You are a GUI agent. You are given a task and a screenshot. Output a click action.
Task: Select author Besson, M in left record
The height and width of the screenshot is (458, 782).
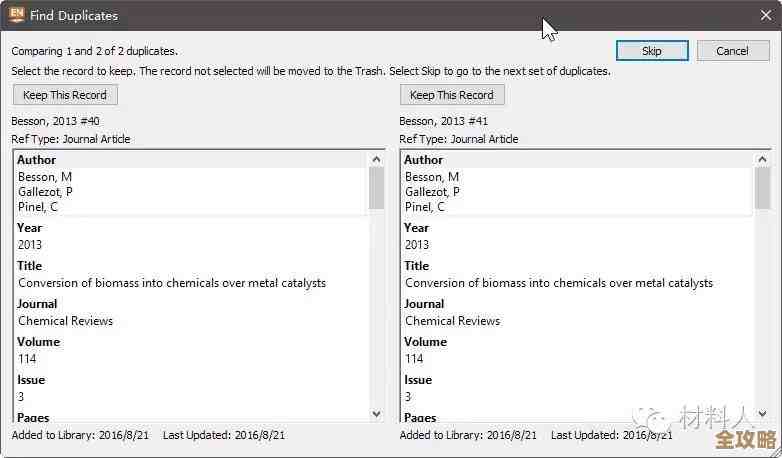44,177
